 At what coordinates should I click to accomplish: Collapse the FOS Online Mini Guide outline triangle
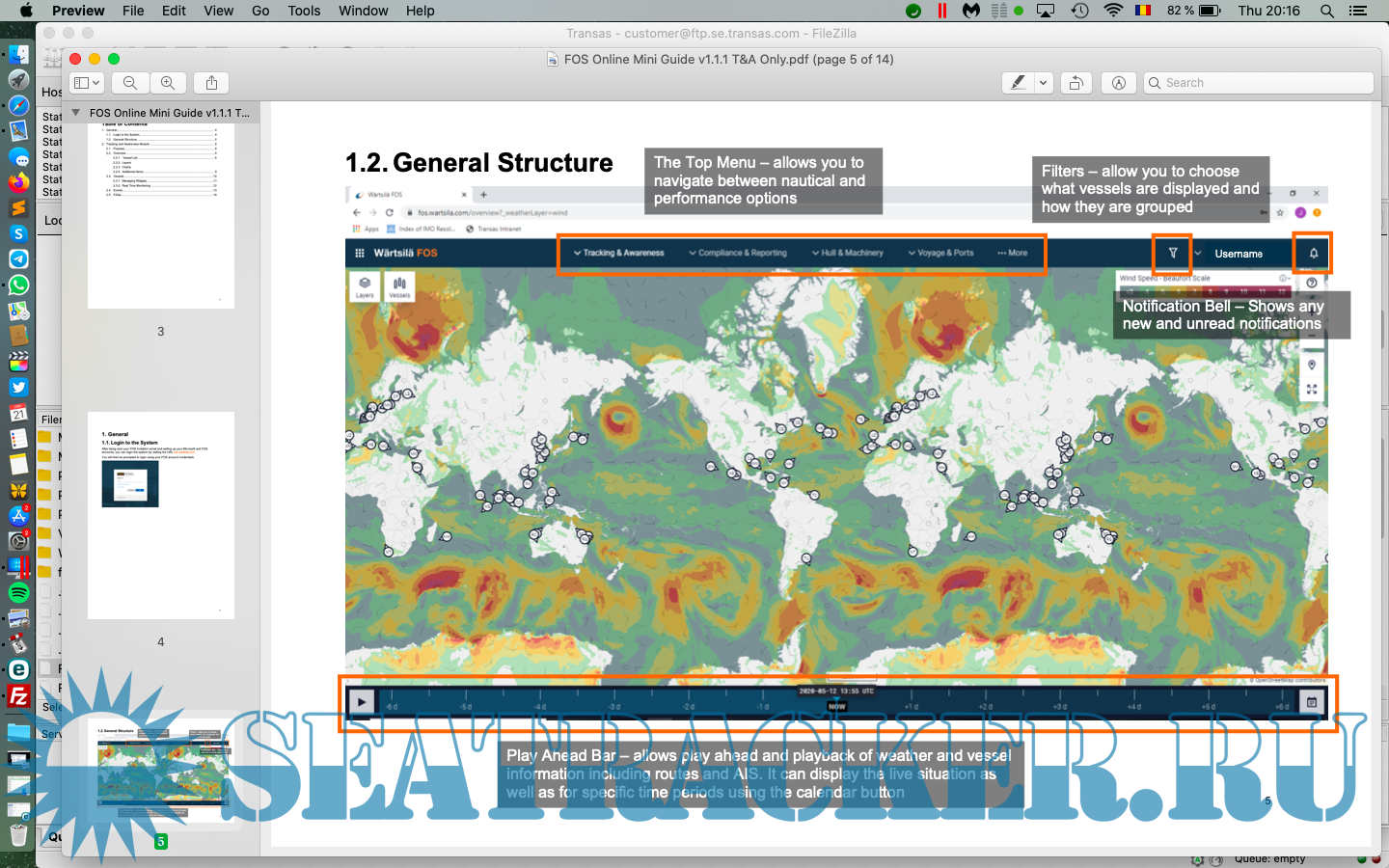76,113
